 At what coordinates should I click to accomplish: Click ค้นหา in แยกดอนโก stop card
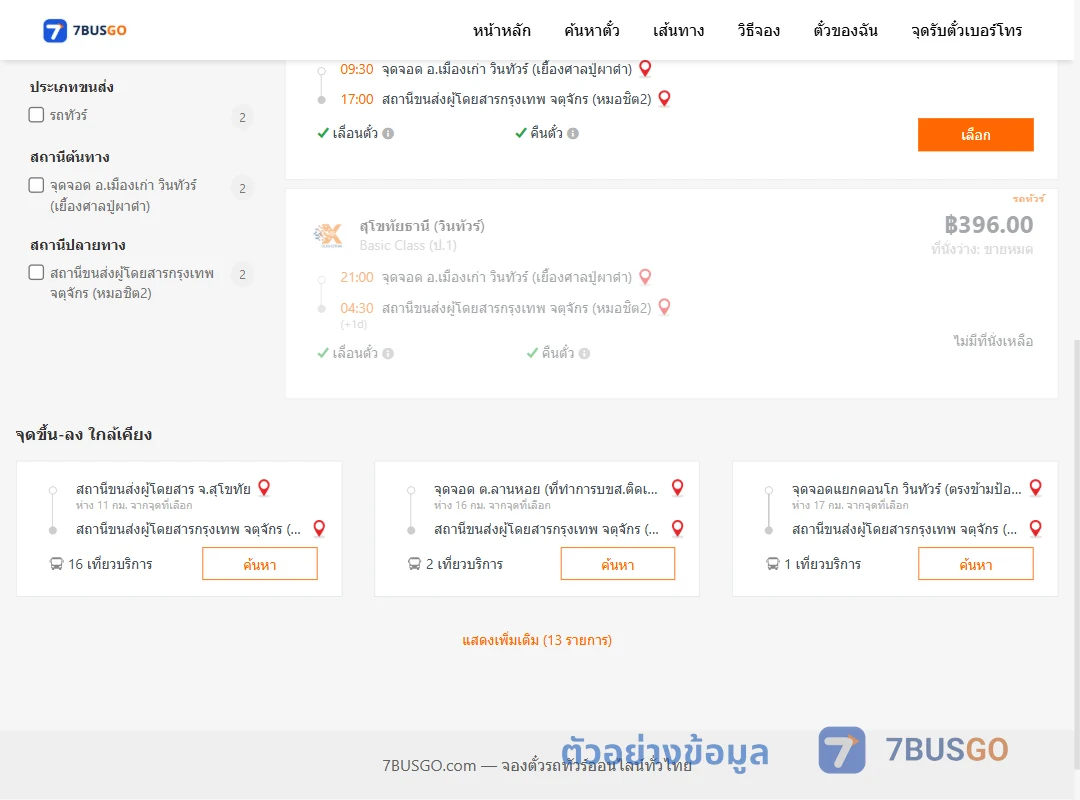pos(975,564)
